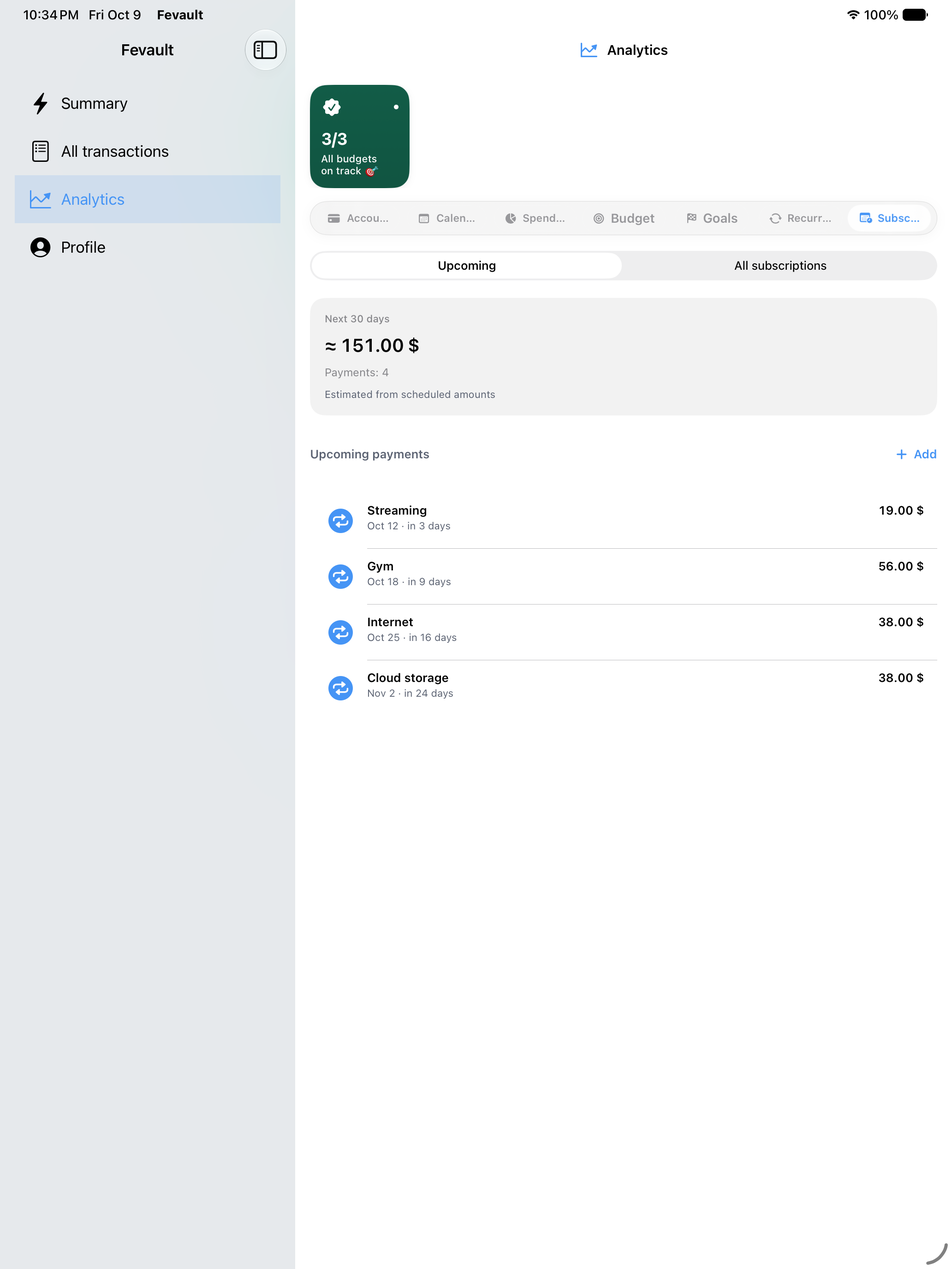Click the 19.00 $ Streaming amount
The image size is (952, 1269).
(x=901, y=511)
